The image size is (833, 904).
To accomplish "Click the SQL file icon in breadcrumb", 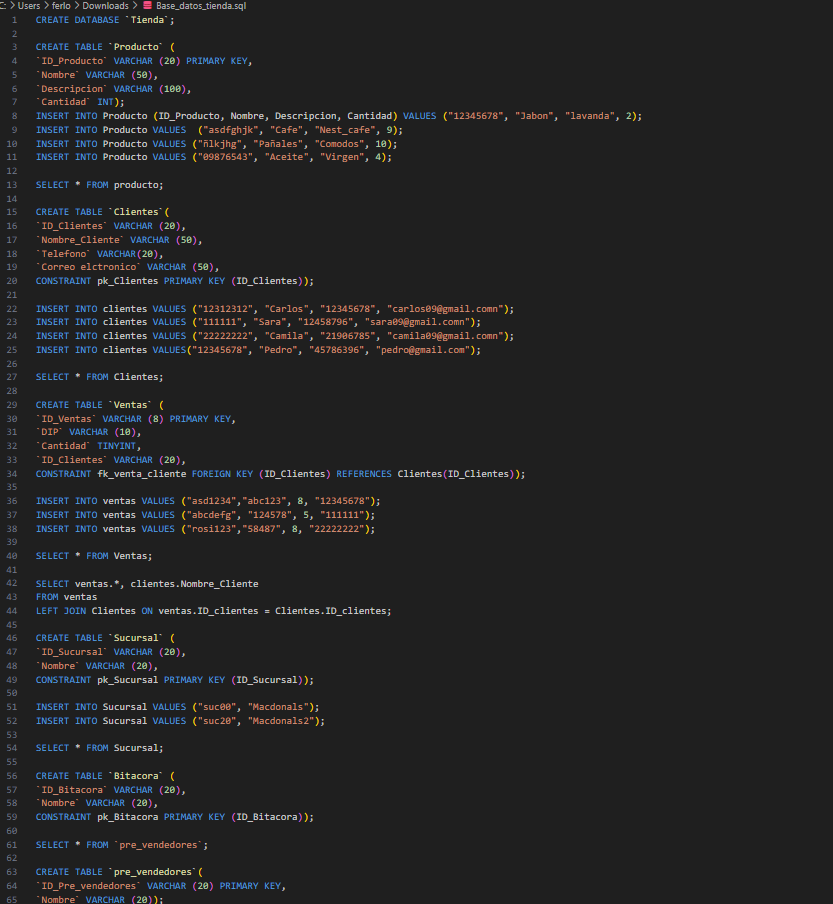I will click(147, 5).
